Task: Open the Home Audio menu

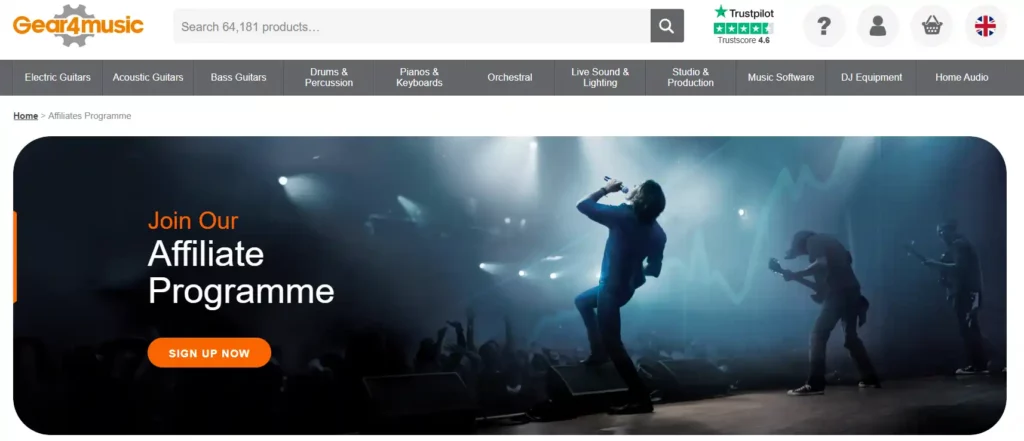Action: click(961, 77)
